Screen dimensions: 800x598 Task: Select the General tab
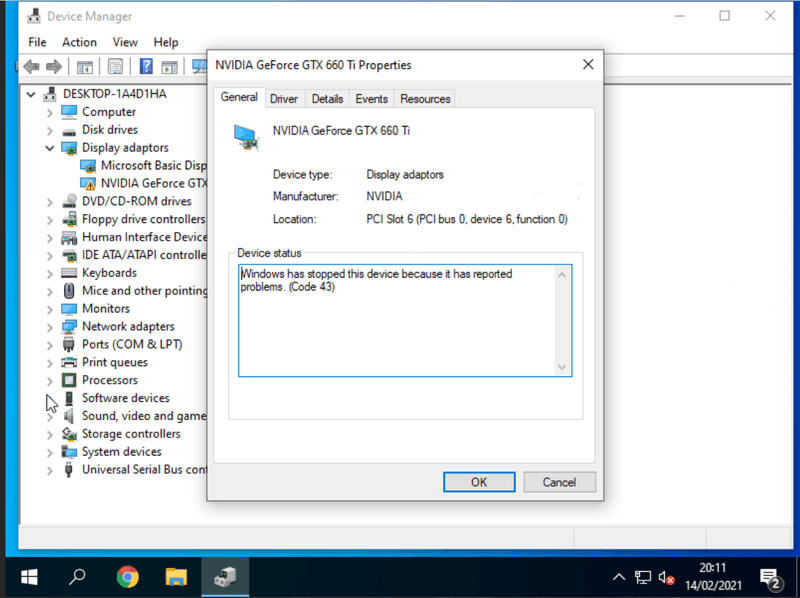[x=239, y=97]
